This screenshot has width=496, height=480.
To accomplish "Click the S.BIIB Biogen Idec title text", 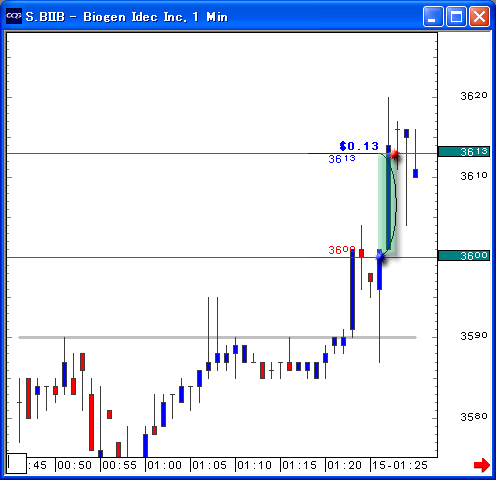I will [x=127, y=17].
